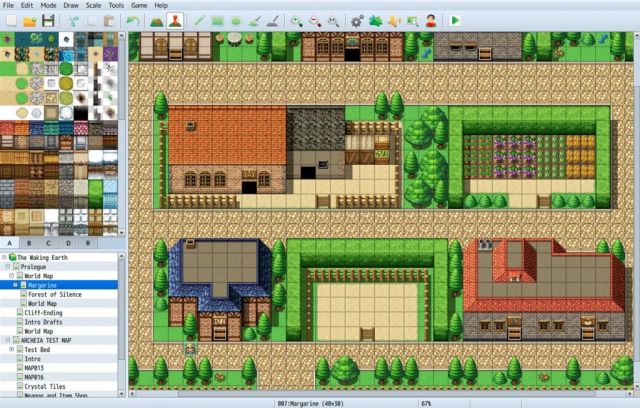This screenshot has height=408, width=640.
Task: Open the Tools menu
Action: [x=116, y=5]
